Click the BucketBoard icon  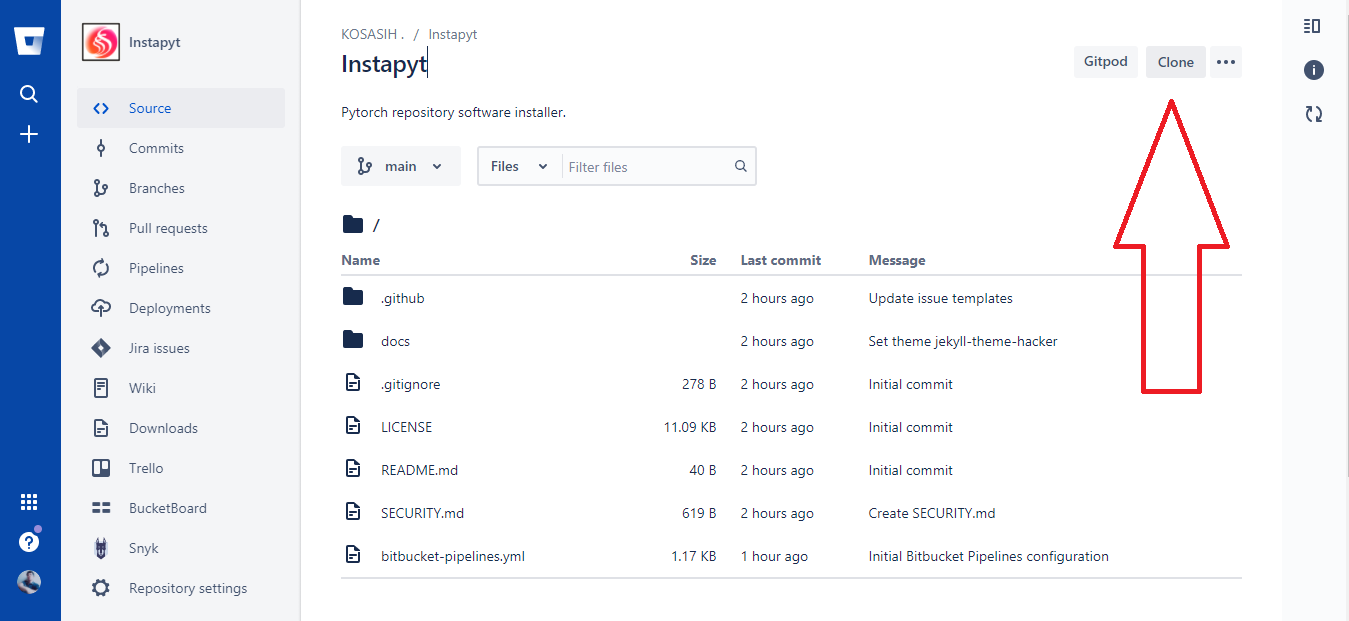click(101, 508)
